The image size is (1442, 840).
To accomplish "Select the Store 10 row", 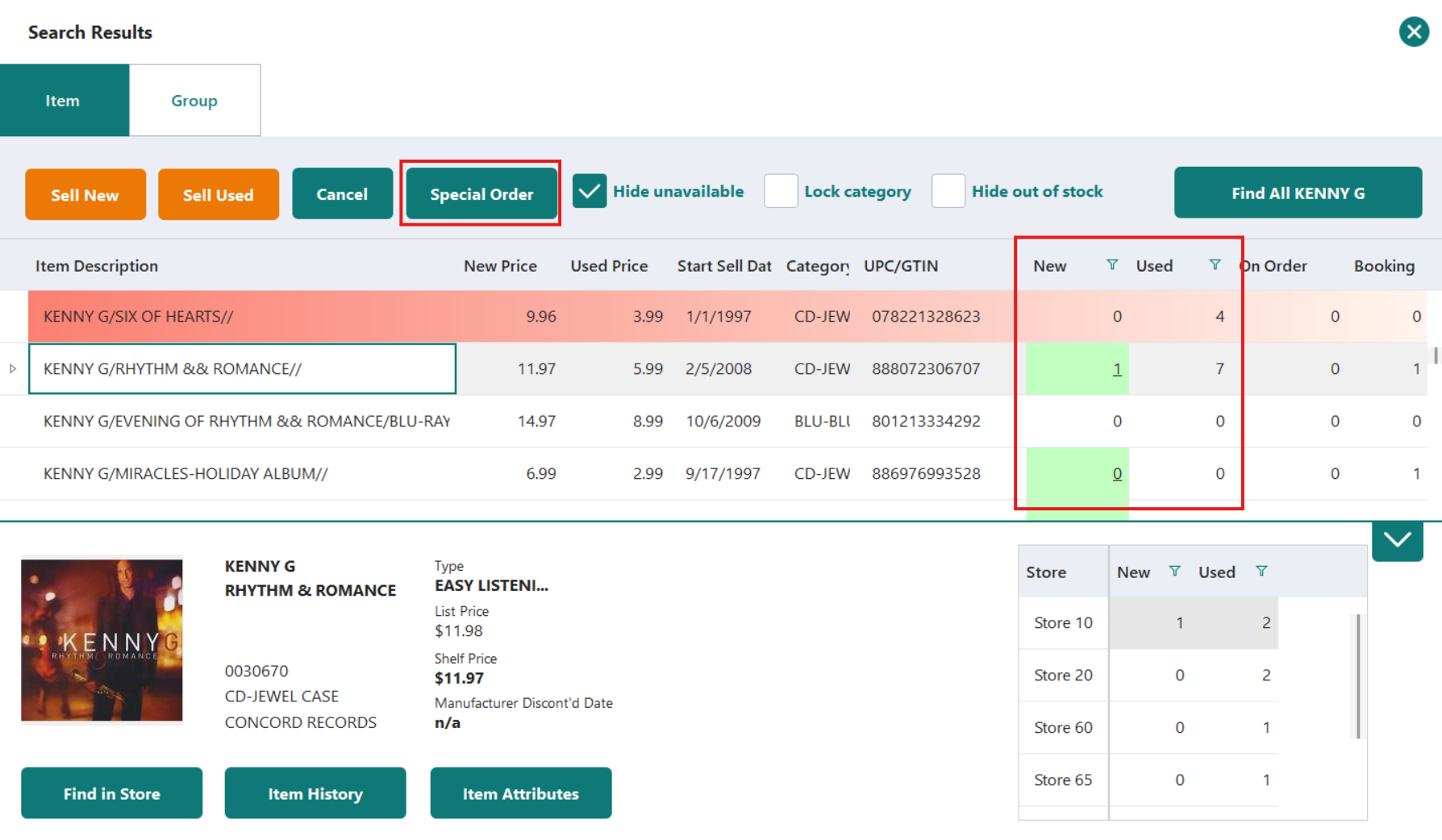I will point(1148,622).
